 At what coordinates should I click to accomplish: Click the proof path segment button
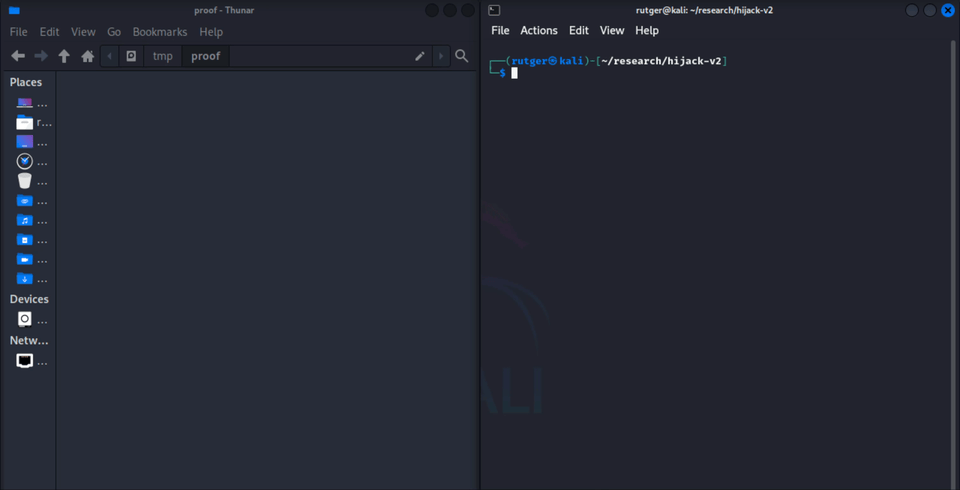(x=206, y=56)
